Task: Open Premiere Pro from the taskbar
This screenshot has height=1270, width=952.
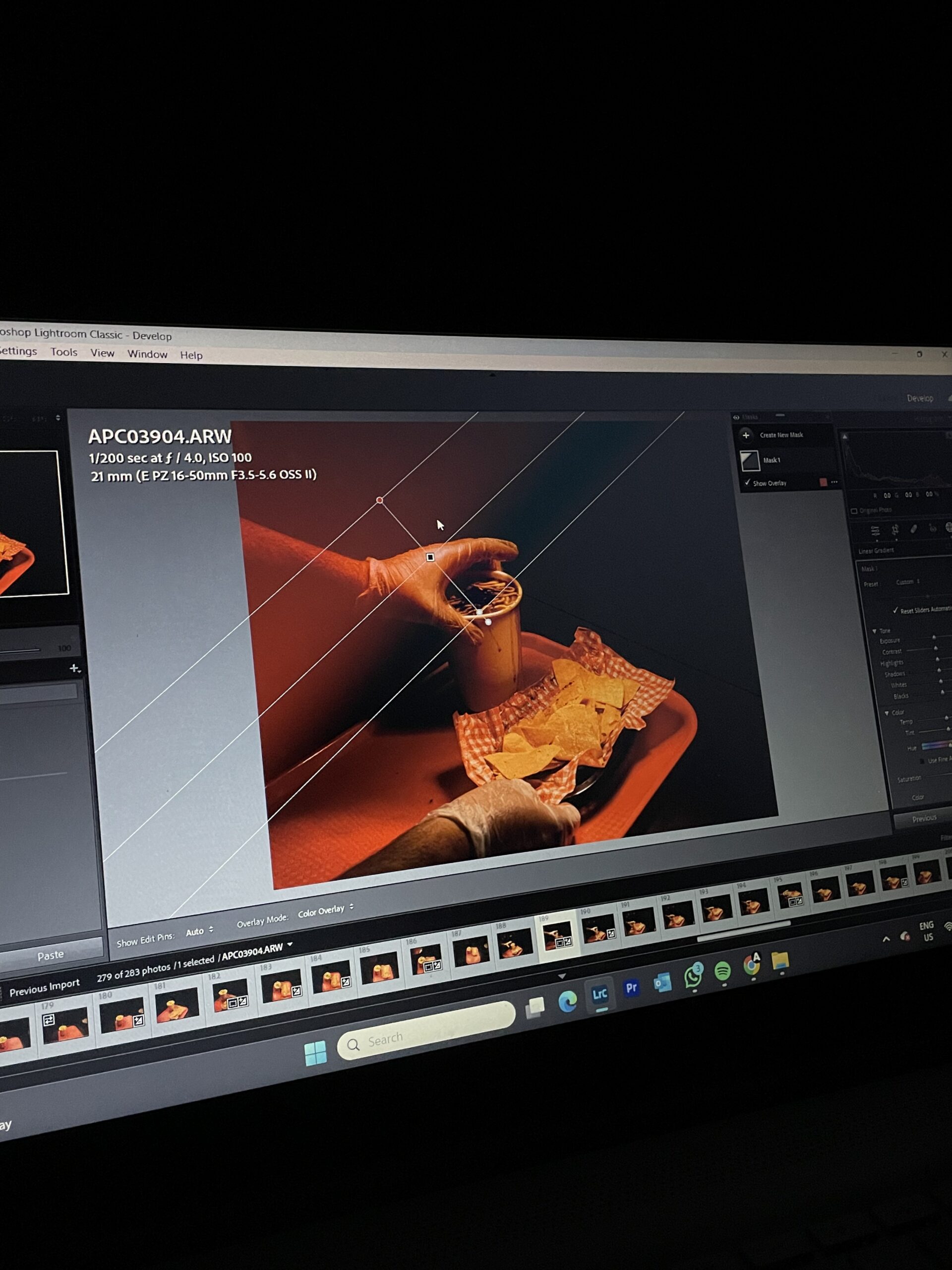Action: tap(631, 988)
